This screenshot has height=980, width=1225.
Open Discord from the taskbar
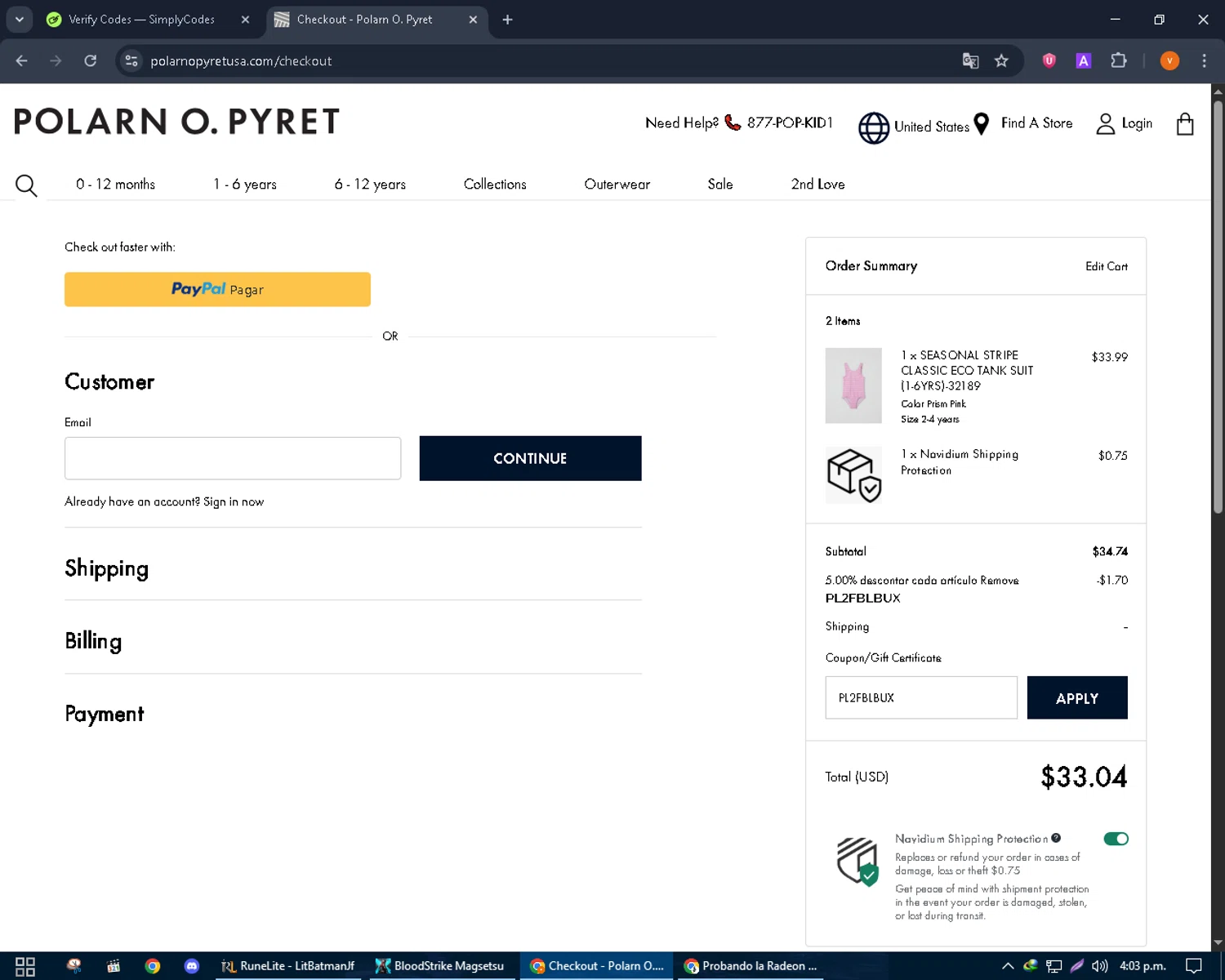tap(192, 966)
